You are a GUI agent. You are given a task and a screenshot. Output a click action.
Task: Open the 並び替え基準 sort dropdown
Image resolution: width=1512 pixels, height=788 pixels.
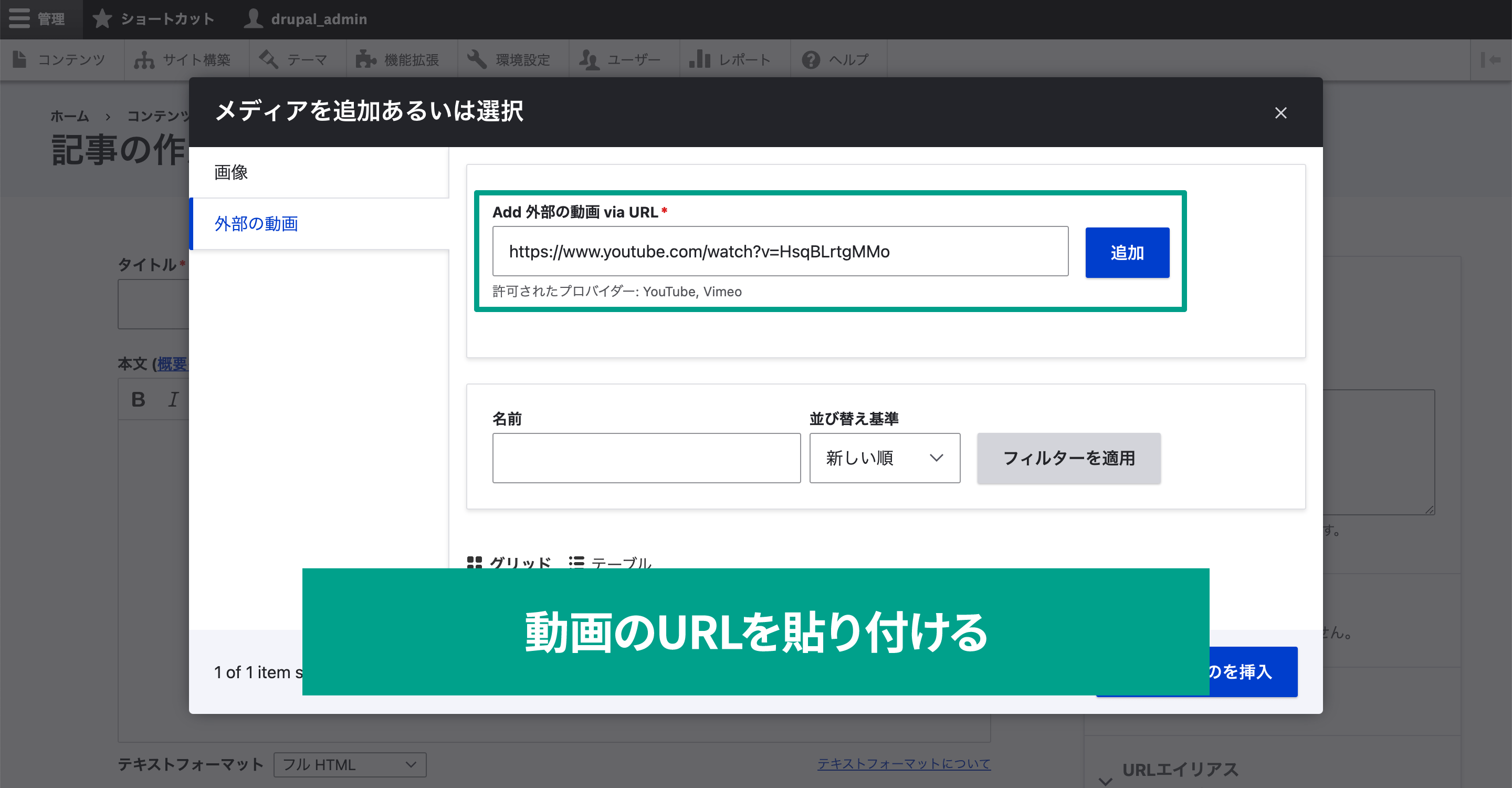(x=885, y=458)
